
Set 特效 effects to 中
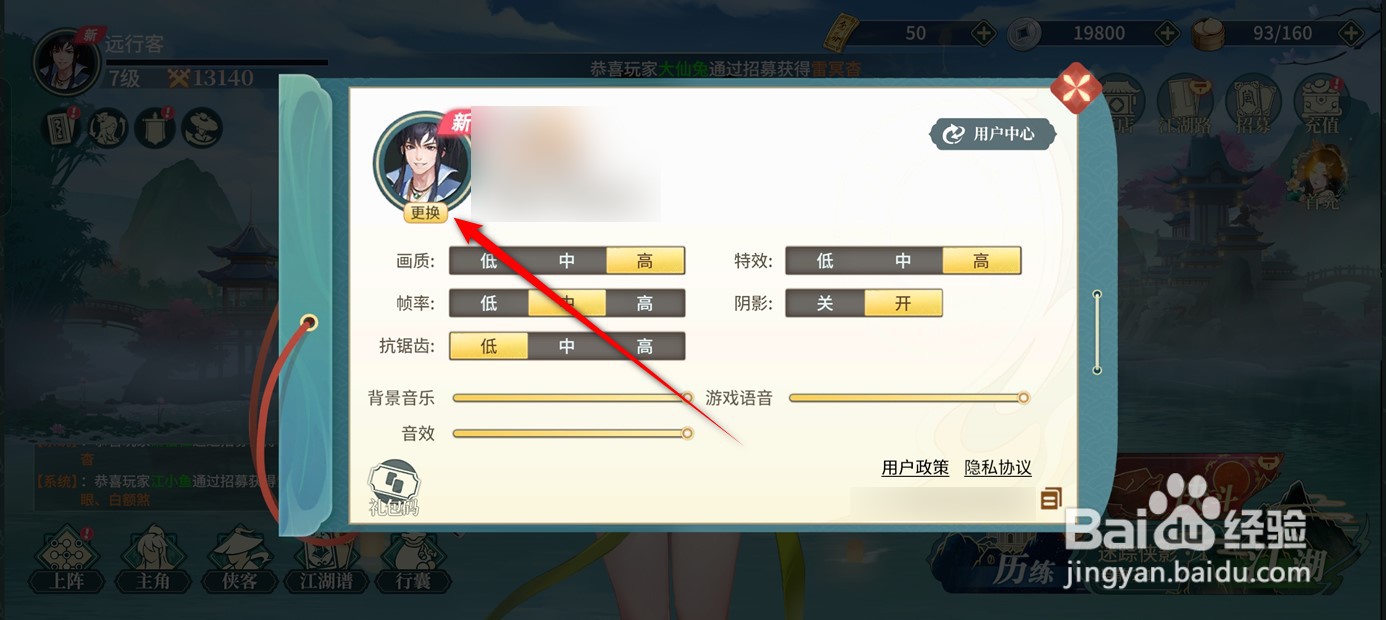point(903,261)
